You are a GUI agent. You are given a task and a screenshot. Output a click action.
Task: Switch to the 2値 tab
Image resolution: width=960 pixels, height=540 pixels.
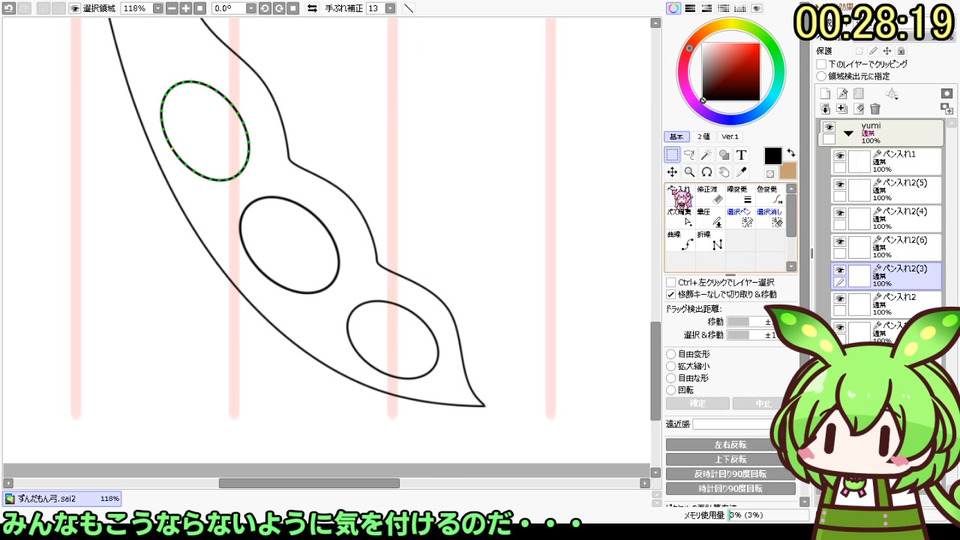tap(704, 136)
